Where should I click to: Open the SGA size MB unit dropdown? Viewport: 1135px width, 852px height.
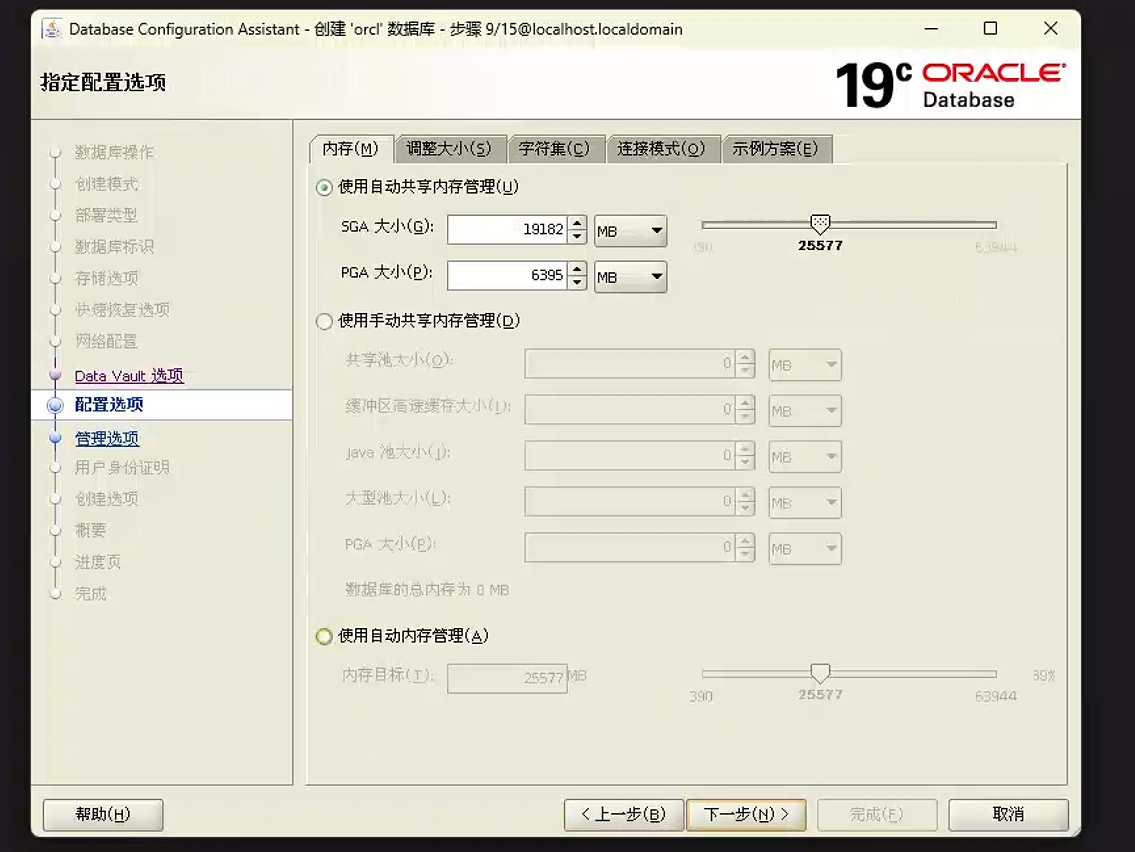tap(630, 231)
